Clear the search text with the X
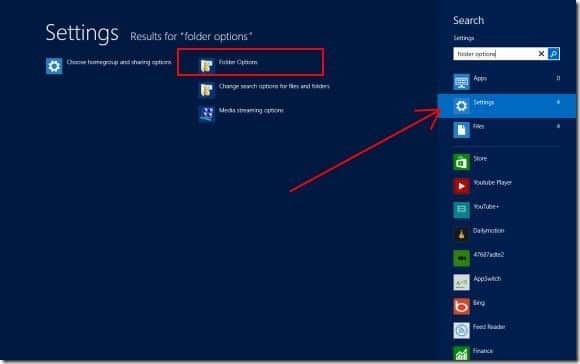Viewport: 580px width, 364px height. point(541,54)
